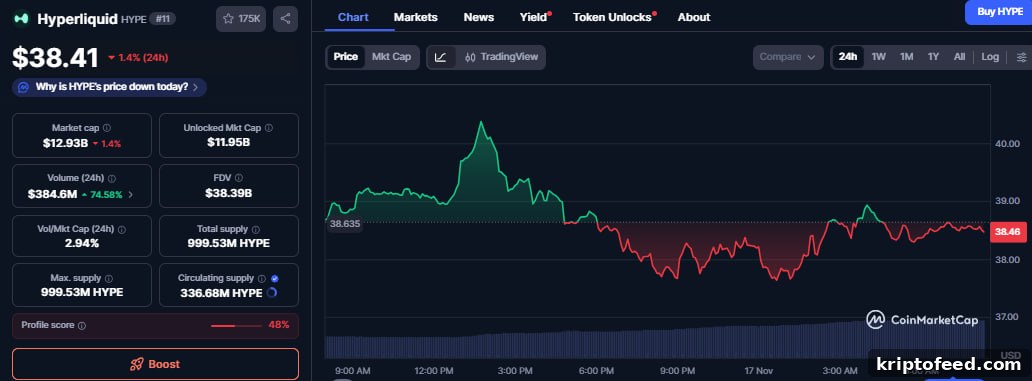The image size is (1032, 381).
Task: Open the About tab
Action: tap(694, 18)
